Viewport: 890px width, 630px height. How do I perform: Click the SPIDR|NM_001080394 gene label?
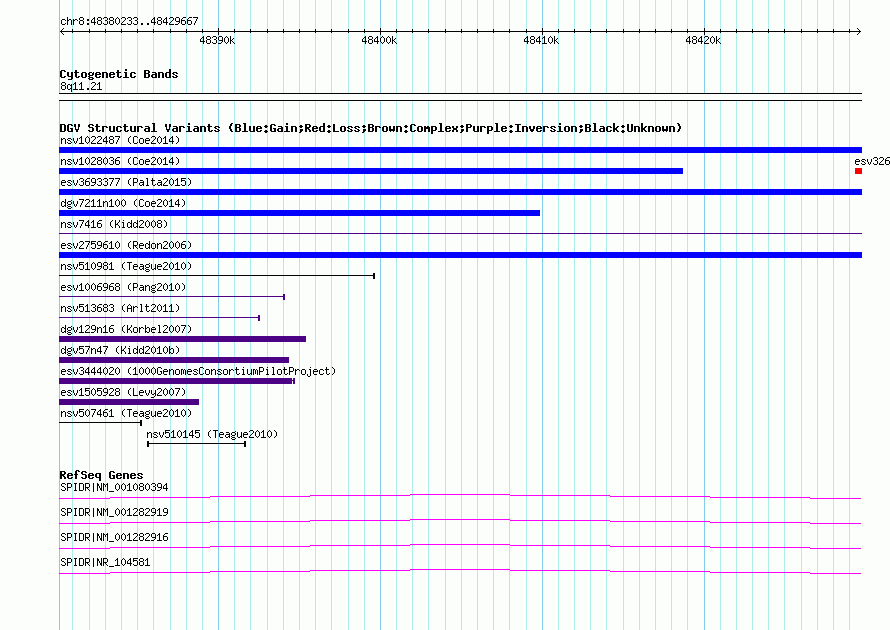click(x=114, y=488)
